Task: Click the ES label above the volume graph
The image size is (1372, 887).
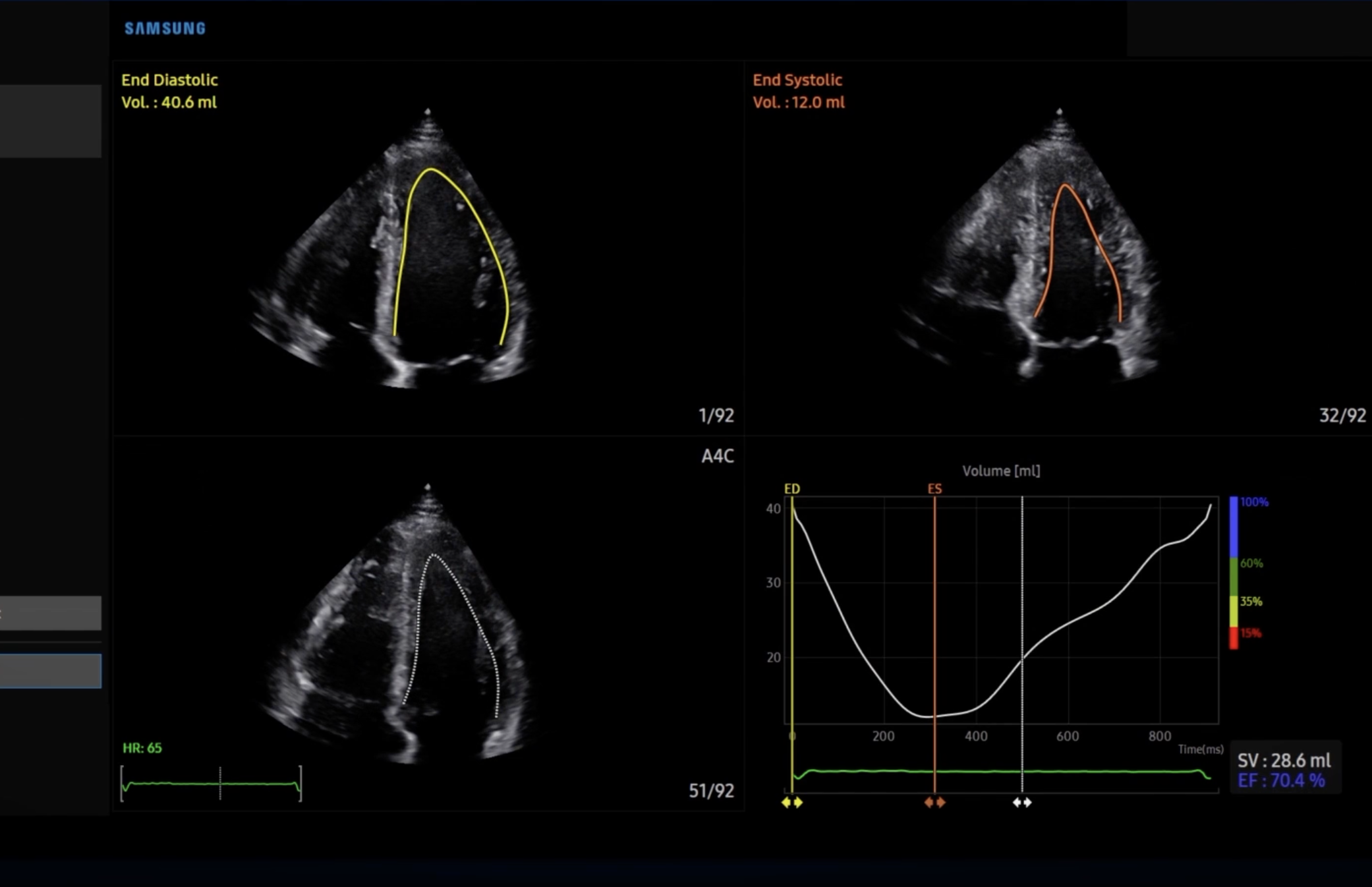Action: (934, 489)
